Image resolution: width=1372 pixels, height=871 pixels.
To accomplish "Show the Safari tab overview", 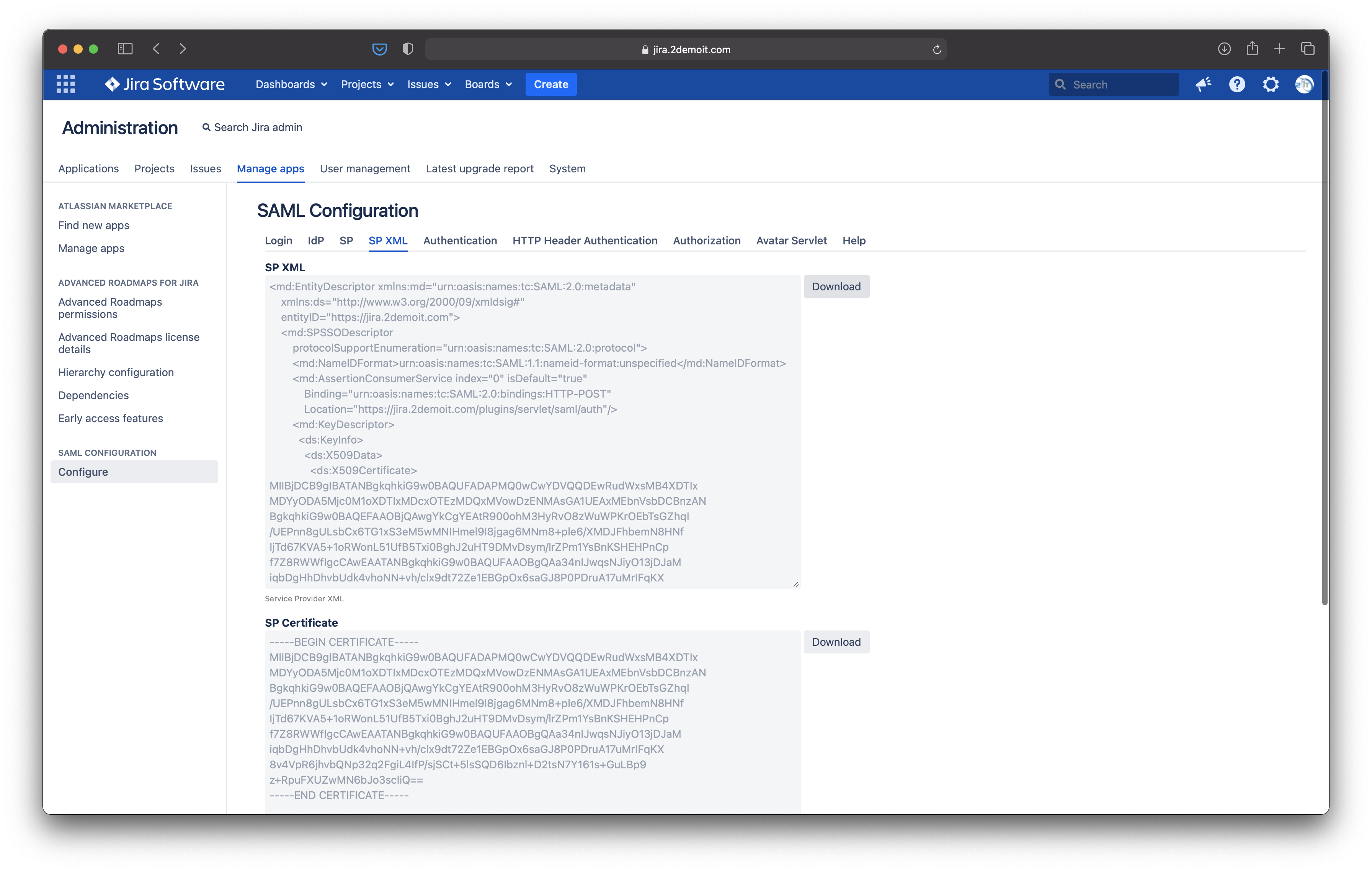I will pos(1308,49).
